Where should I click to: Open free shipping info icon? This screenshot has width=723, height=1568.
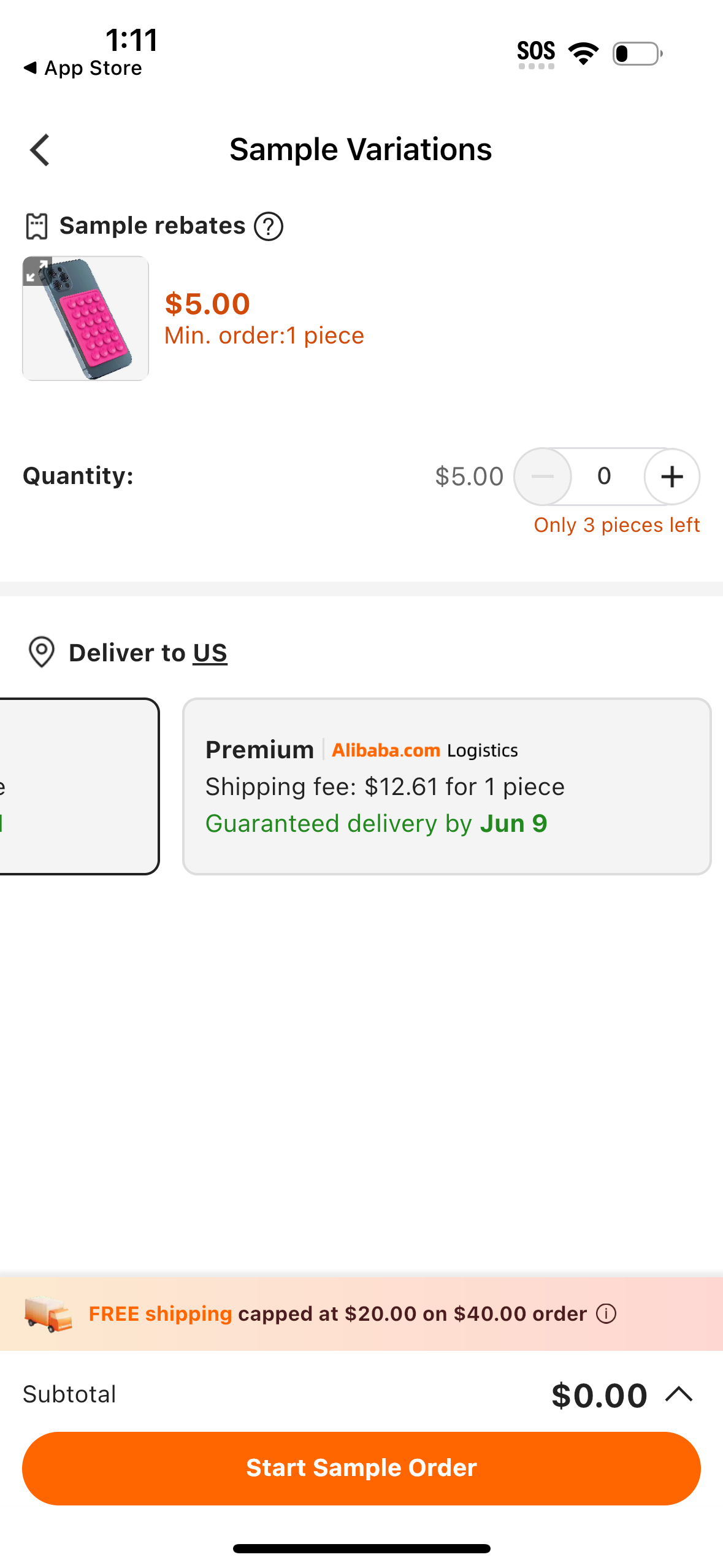click(x=606, y=1313)
